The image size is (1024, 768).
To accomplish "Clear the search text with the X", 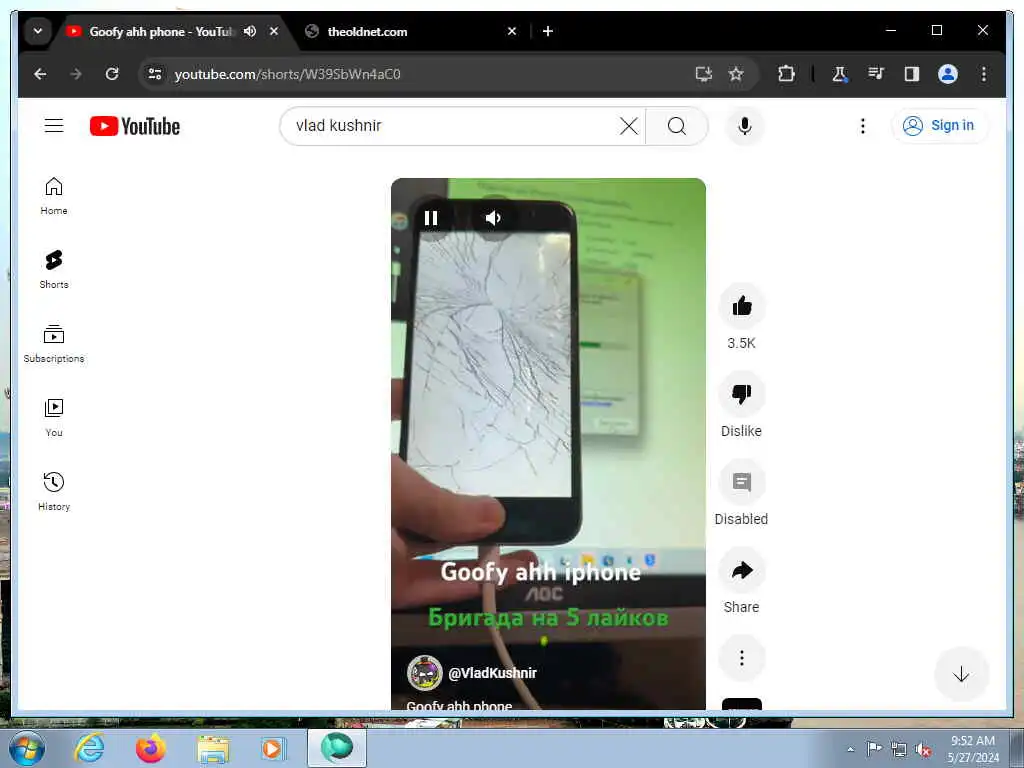I will point(628,126).
